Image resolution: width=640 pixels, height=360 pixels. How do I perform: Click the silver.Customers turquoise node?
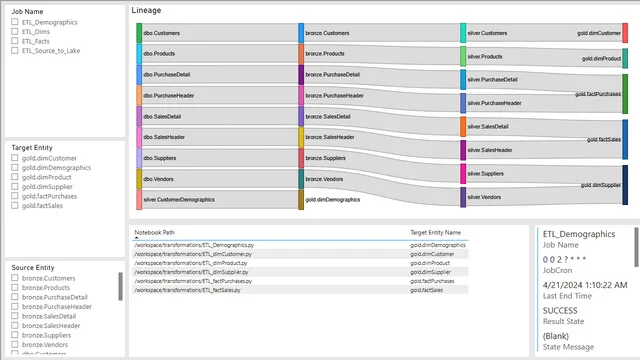pyautogui.click(x=463, y=33)
